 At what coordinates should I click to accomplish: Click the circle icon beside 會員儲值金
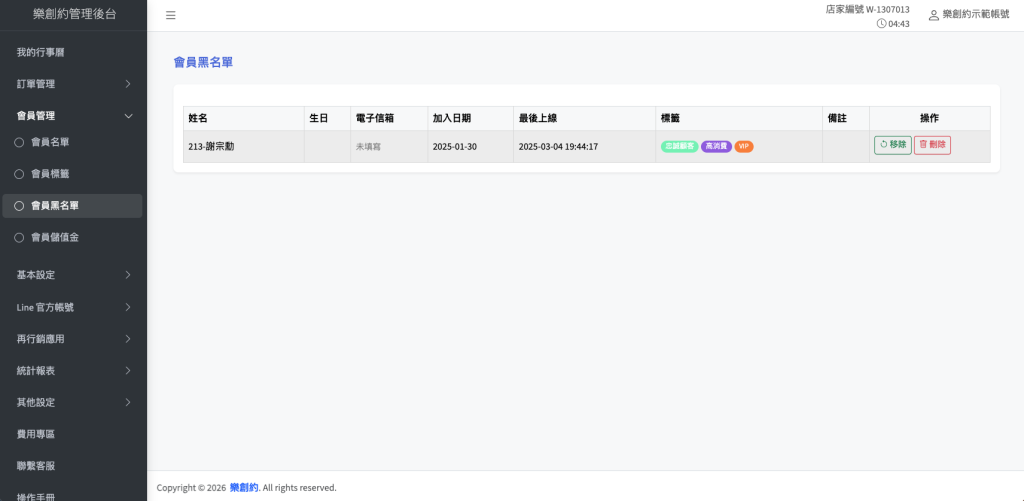click(19, 238)
